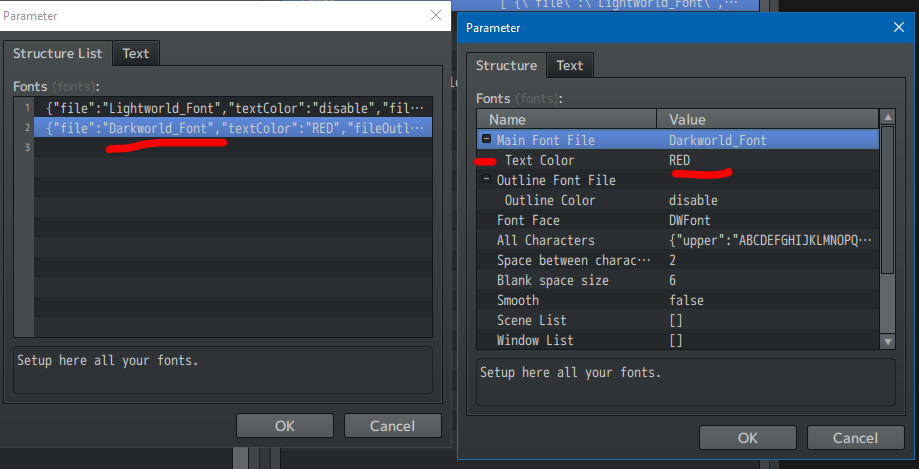The width and height of the screenshot is (919, 469).
Task: Select the Lightworld_Font entry in fonts list
Action: pyautogui.click(x=233, y=108)
